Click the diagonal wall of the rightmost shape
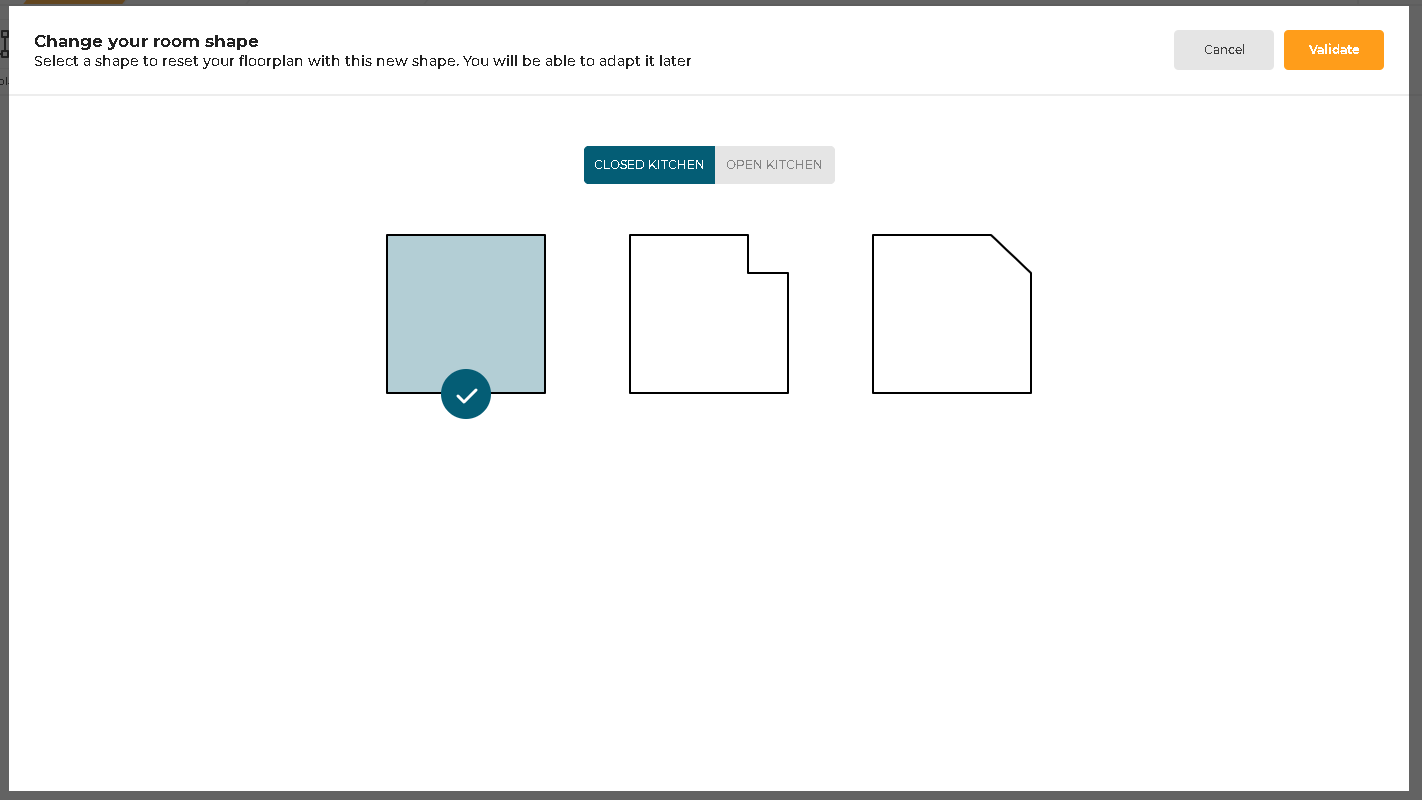This screenshot has height=800, width=1422. (x=1011, y=254)
